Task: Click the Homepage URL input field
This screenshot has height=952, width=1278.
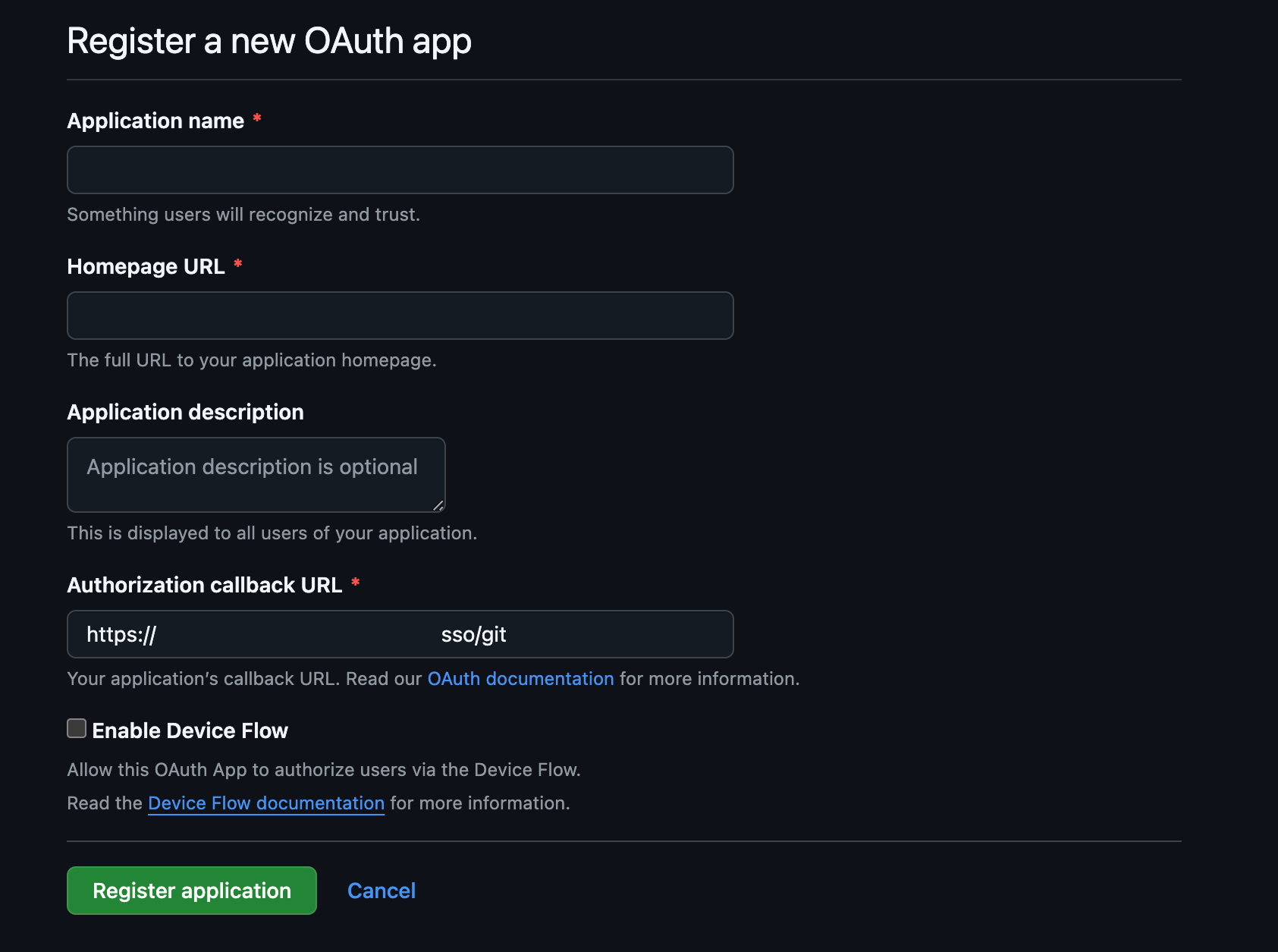Action: point(400,315)
